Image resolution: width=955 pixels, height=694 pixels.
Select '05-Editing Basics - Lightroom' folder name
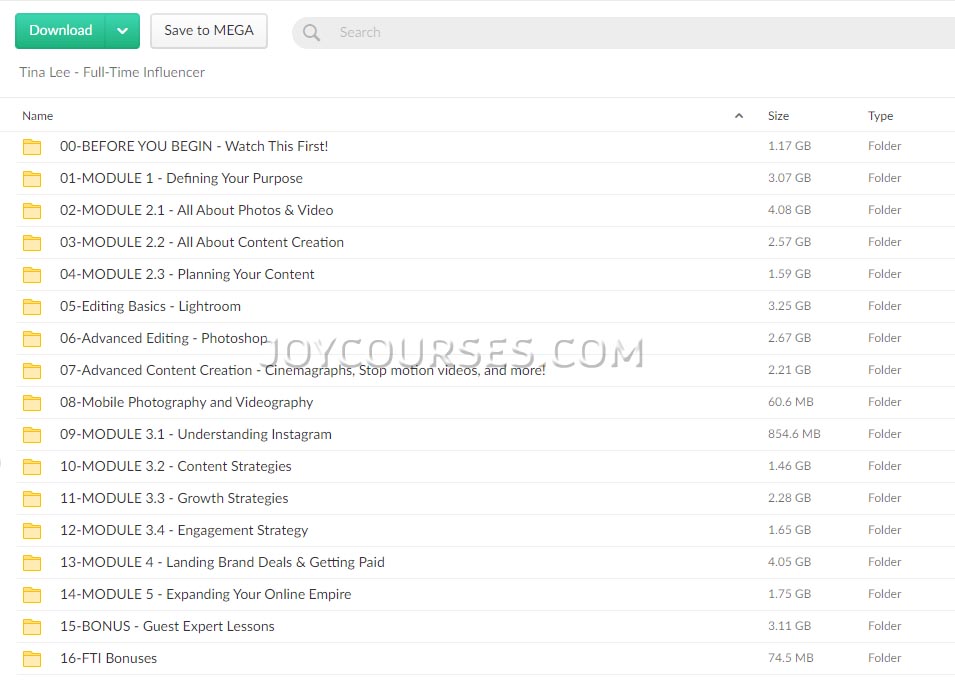(x=150, y=306)
